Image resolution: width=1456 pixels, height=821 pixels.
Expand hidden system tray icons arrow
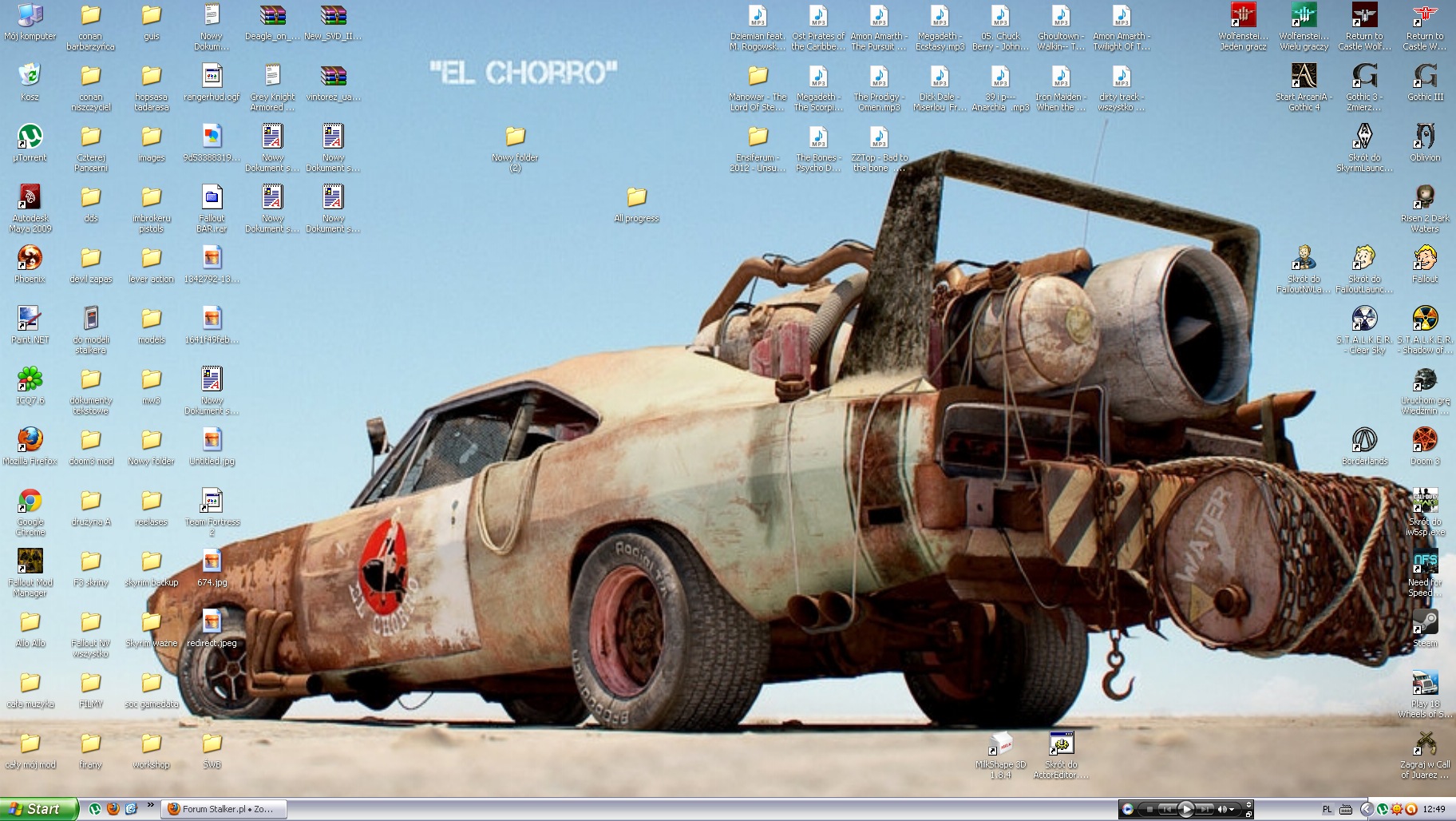point(1367,809)
